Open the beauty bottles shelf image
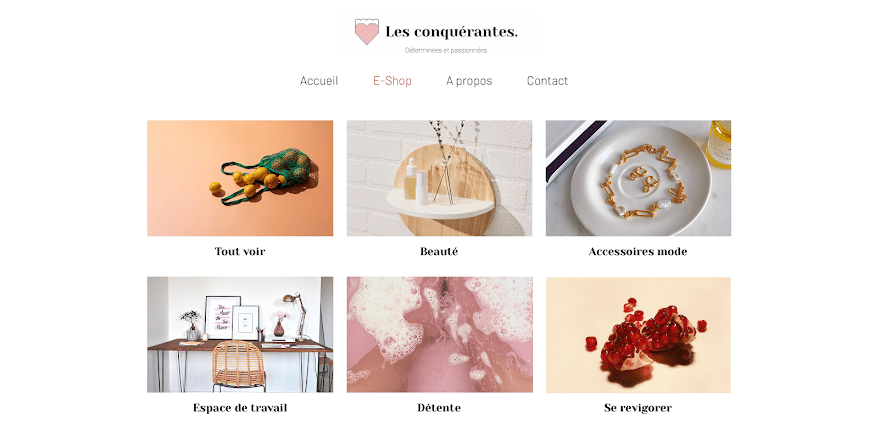The width and height of the screenshot is (879, 425). [440, 178]
